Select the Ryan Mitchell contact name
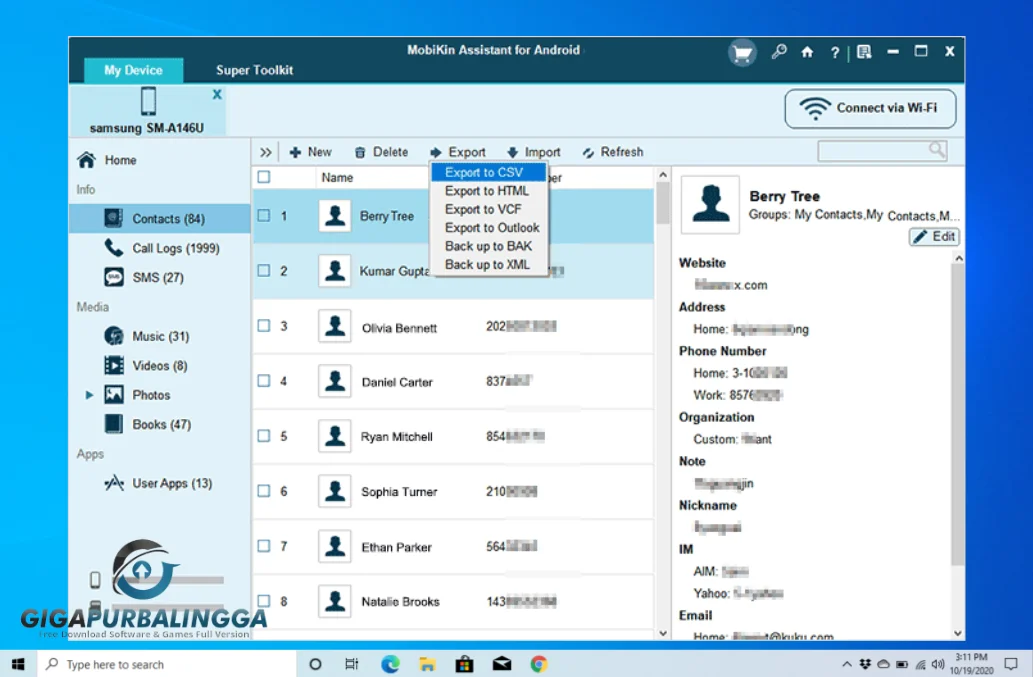 coord(397,437)
